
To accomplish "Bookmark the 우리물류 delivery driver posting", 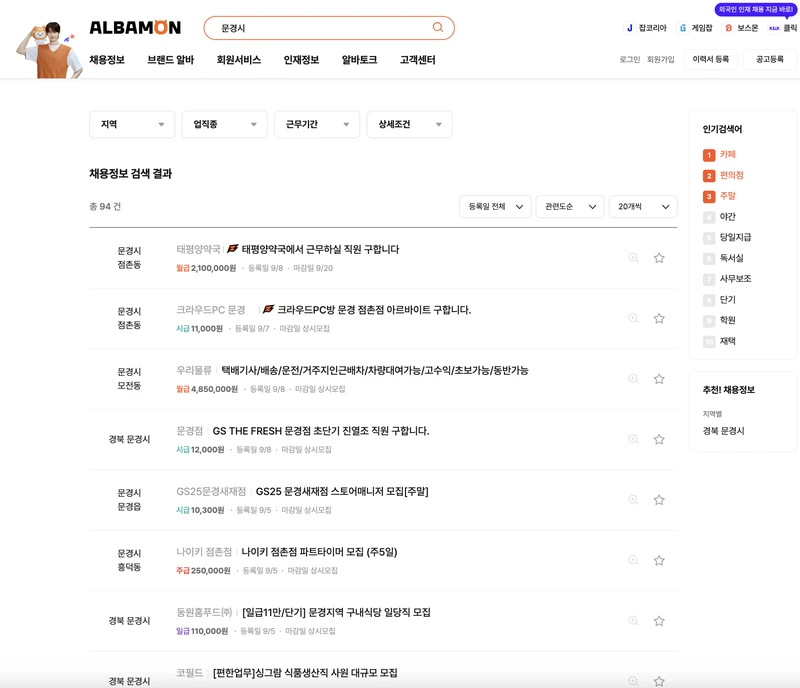I will (658, 380).
